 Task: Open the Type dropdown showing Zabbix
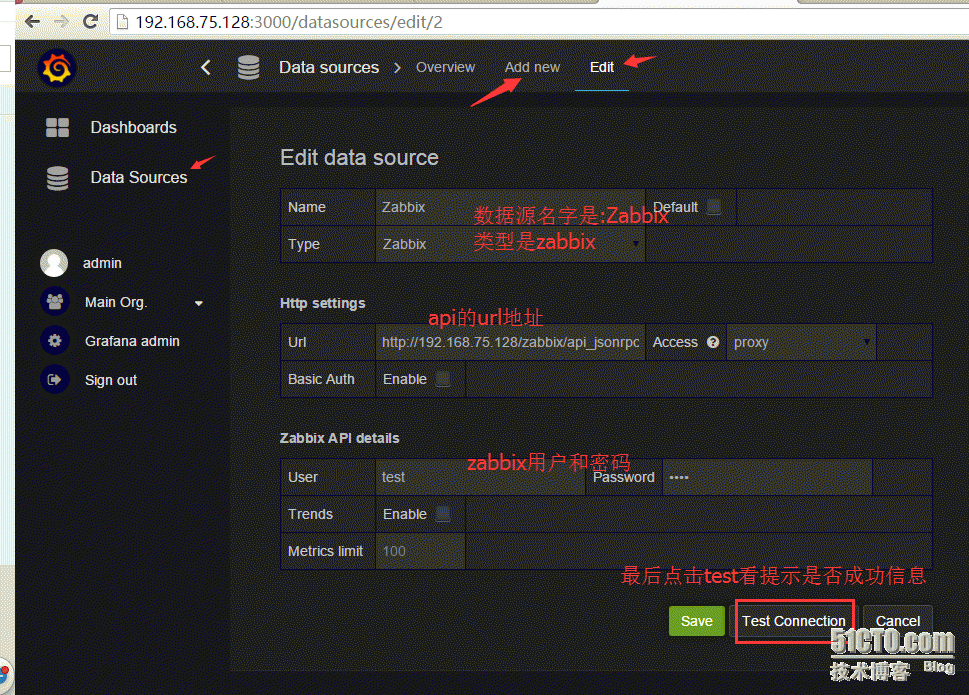510,244
